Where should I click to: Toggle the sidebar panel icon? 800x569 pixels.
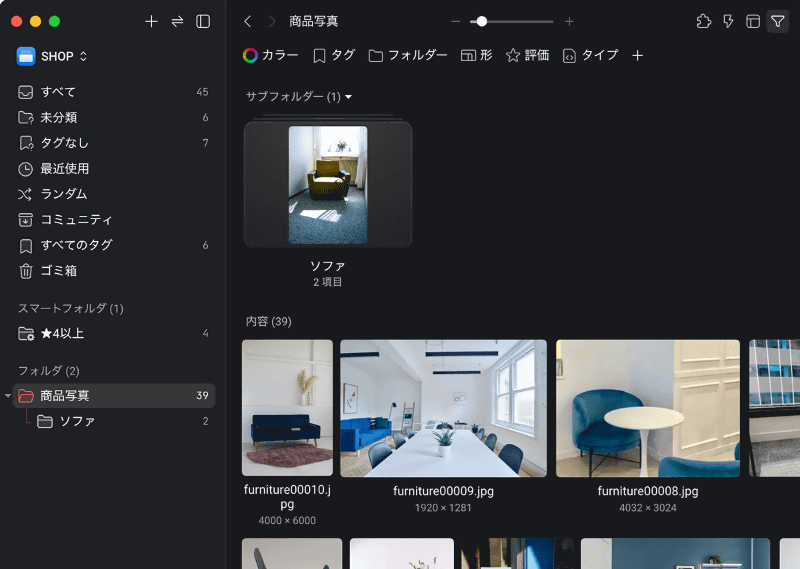203,21
